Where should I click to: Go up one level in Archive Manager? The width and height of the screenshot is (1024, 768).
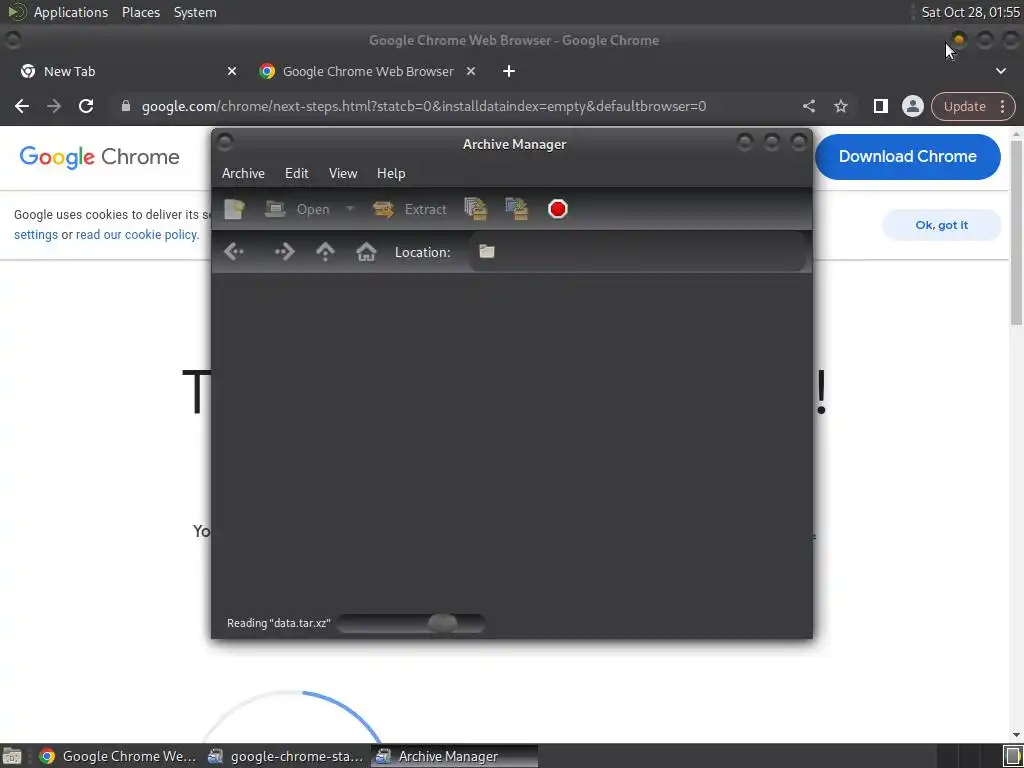325,251
